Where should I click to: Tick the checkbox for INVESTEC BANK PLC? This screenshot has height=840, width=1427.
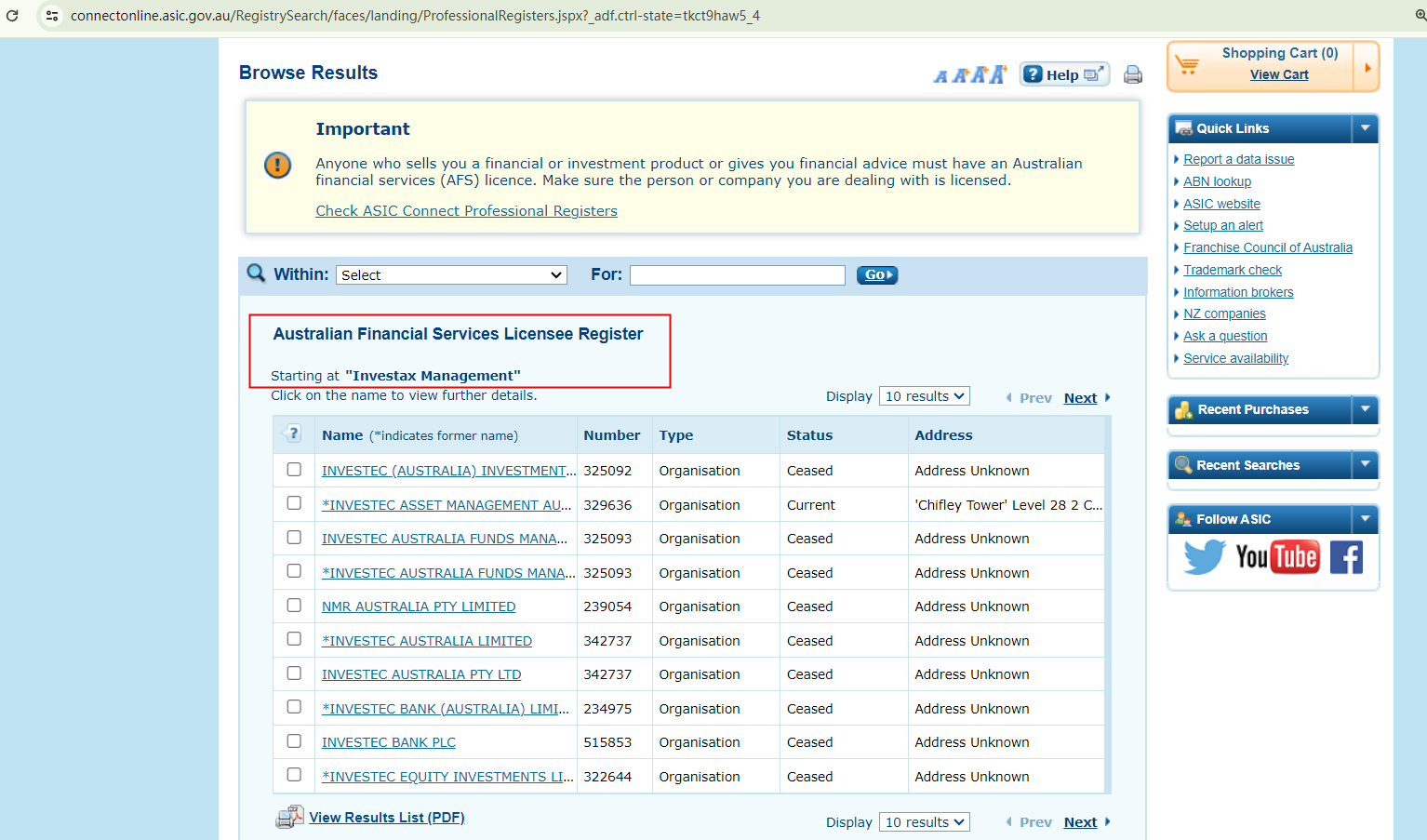294,741
